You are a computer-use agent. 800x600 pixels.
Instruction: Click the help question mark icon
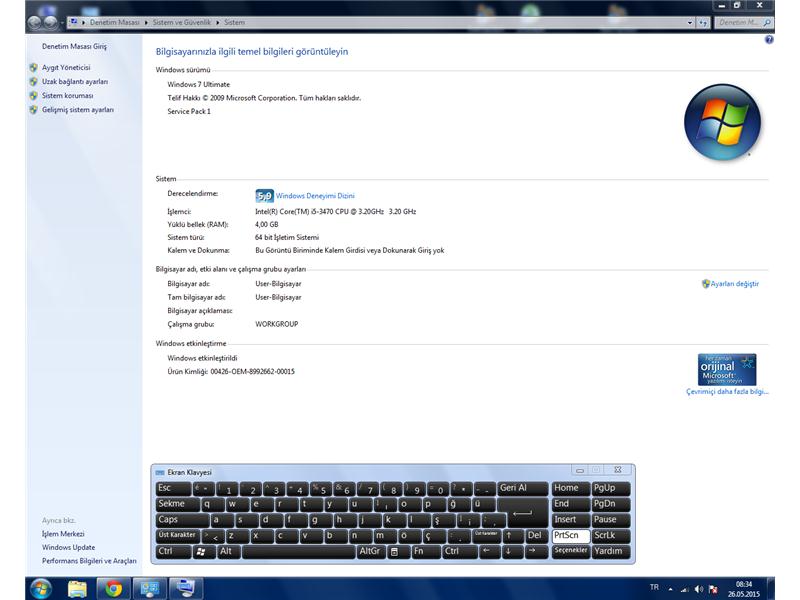[769, 40]
